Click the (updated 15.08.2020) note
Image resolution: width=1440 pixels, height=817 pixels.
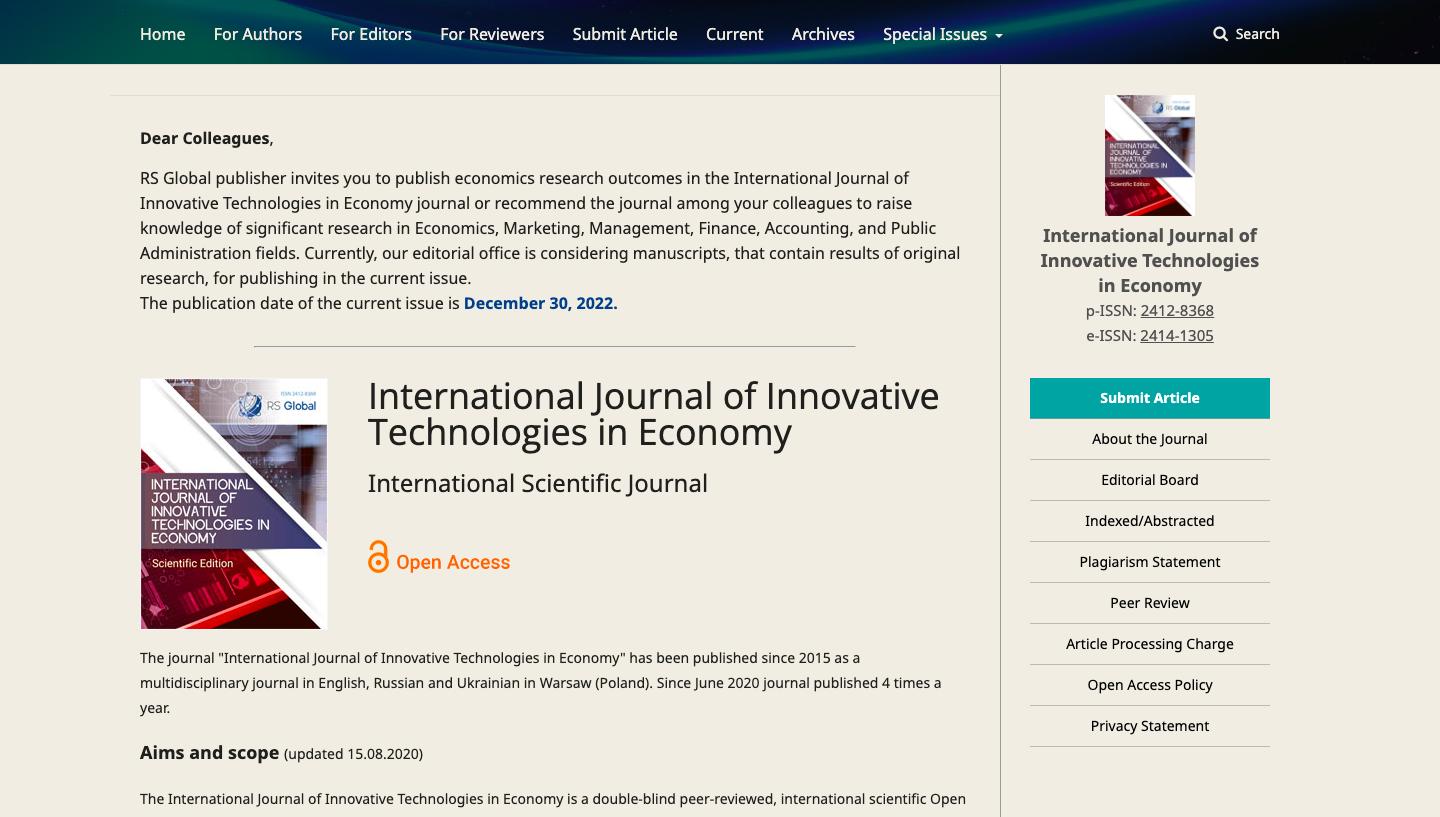tap(353, 754)
